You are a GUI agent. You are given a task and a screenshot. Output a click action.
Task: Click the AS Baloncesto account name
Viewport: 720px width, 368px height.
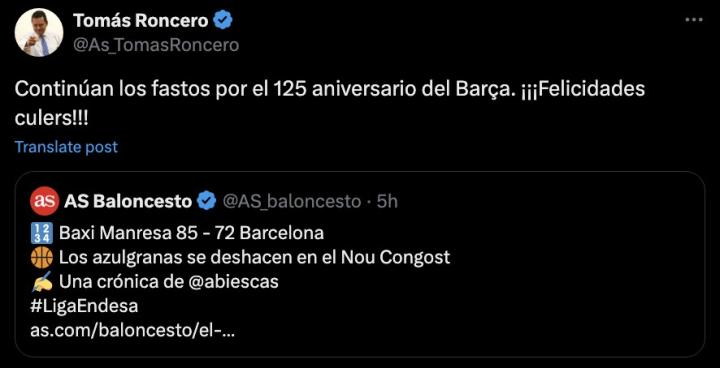pyautogui.click(x=128, y=201)
